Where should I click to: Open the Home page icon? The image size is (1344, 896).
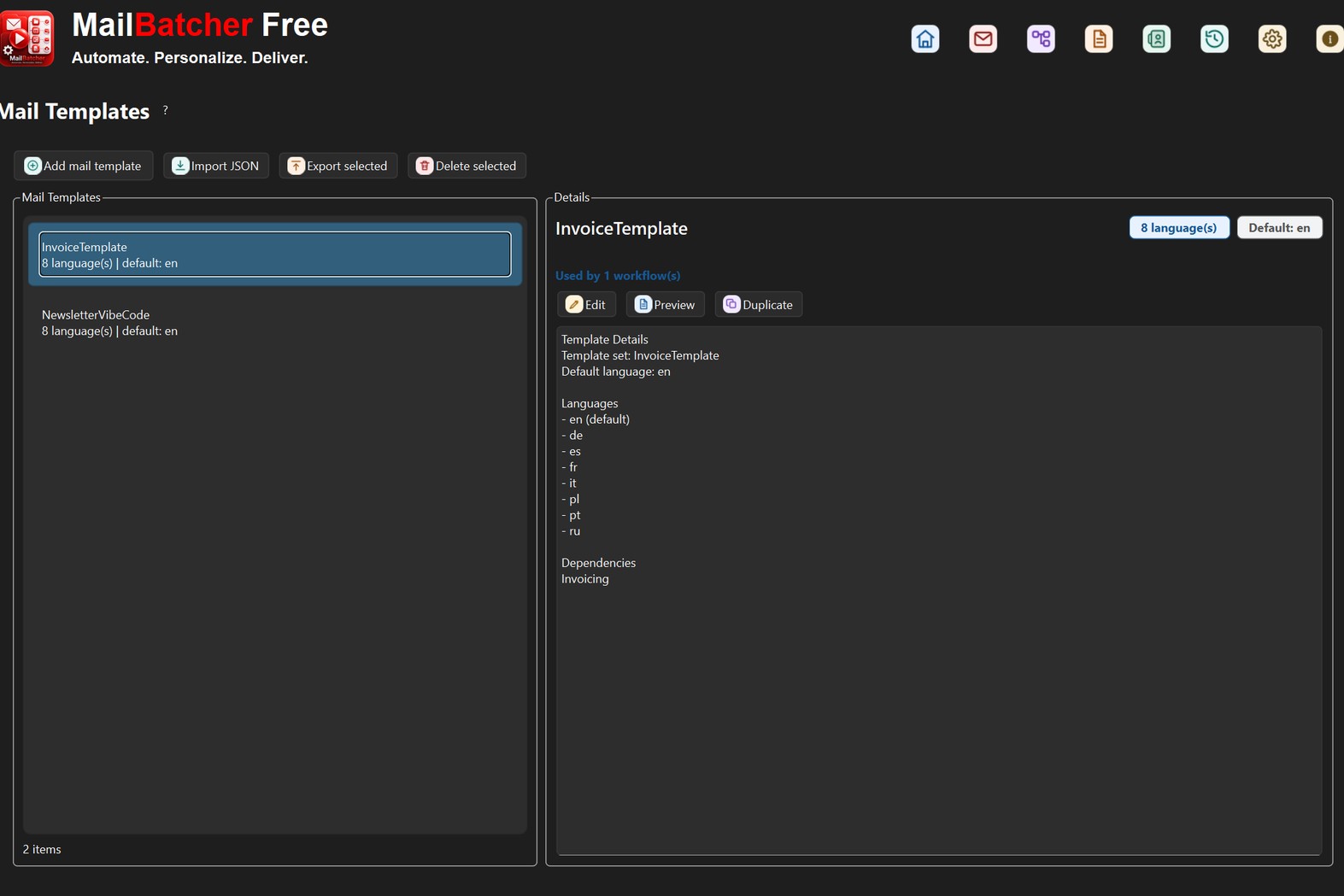click(x=925, y=39)
